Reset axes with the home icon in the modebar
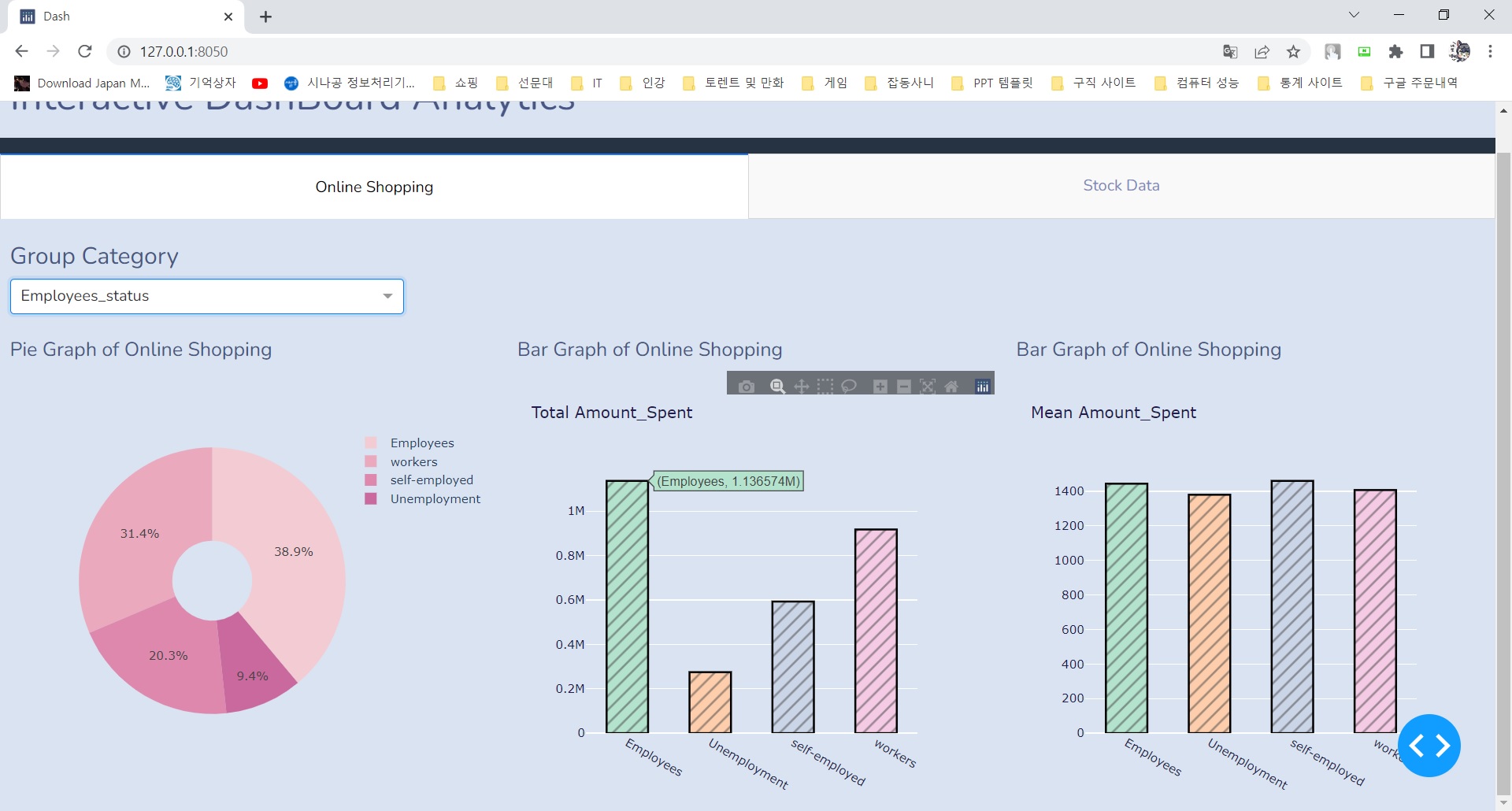Viewport: 1512px width, 811px height. click(951, 386)
